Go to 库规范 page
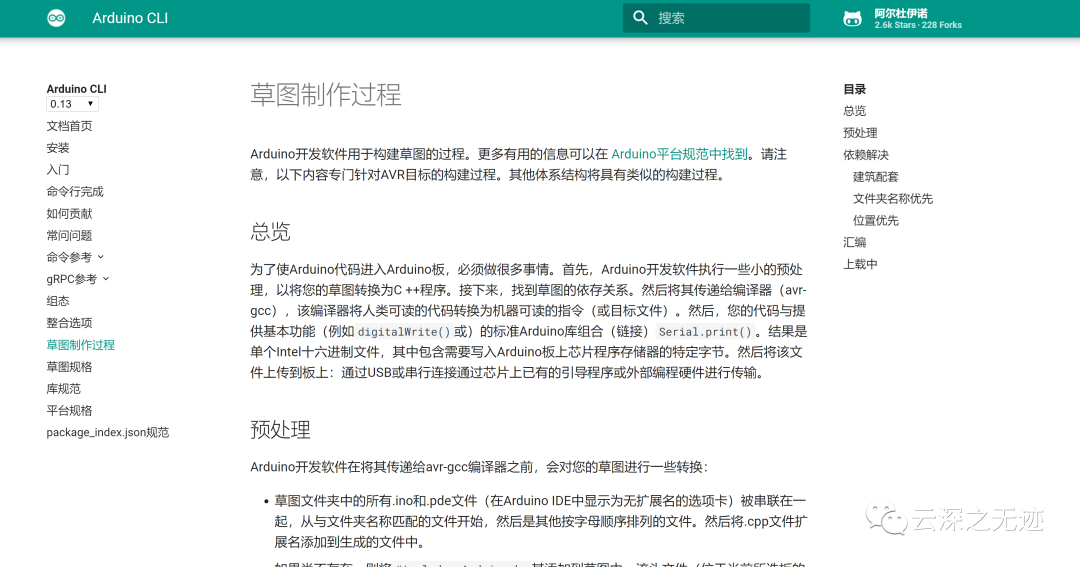1080x567 pixels. tap(63, 389)
